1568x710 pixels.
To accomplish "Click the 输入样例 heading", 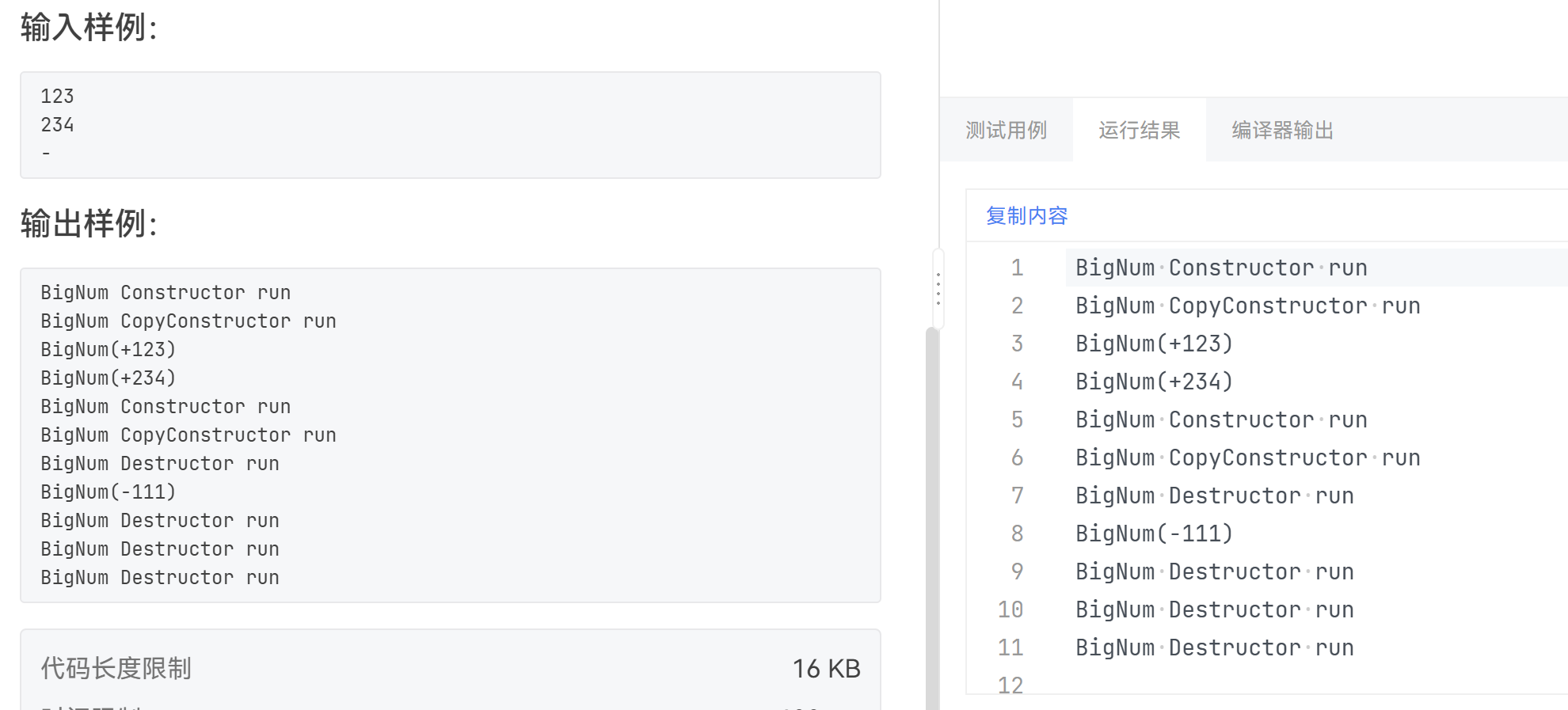I will pyautogui.click(x=89, y=27).
